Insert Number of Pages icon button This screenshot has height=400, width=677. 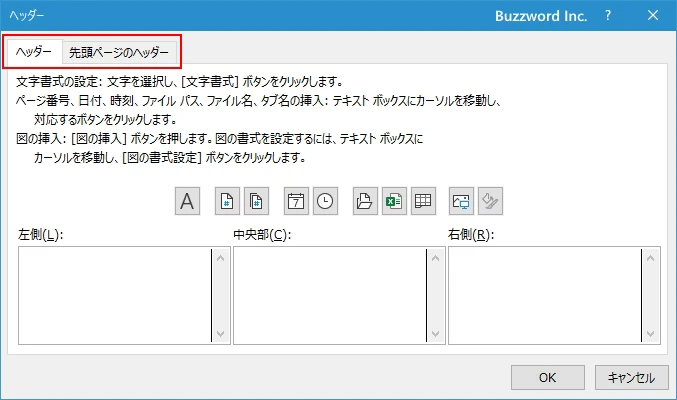click(256, 201)
